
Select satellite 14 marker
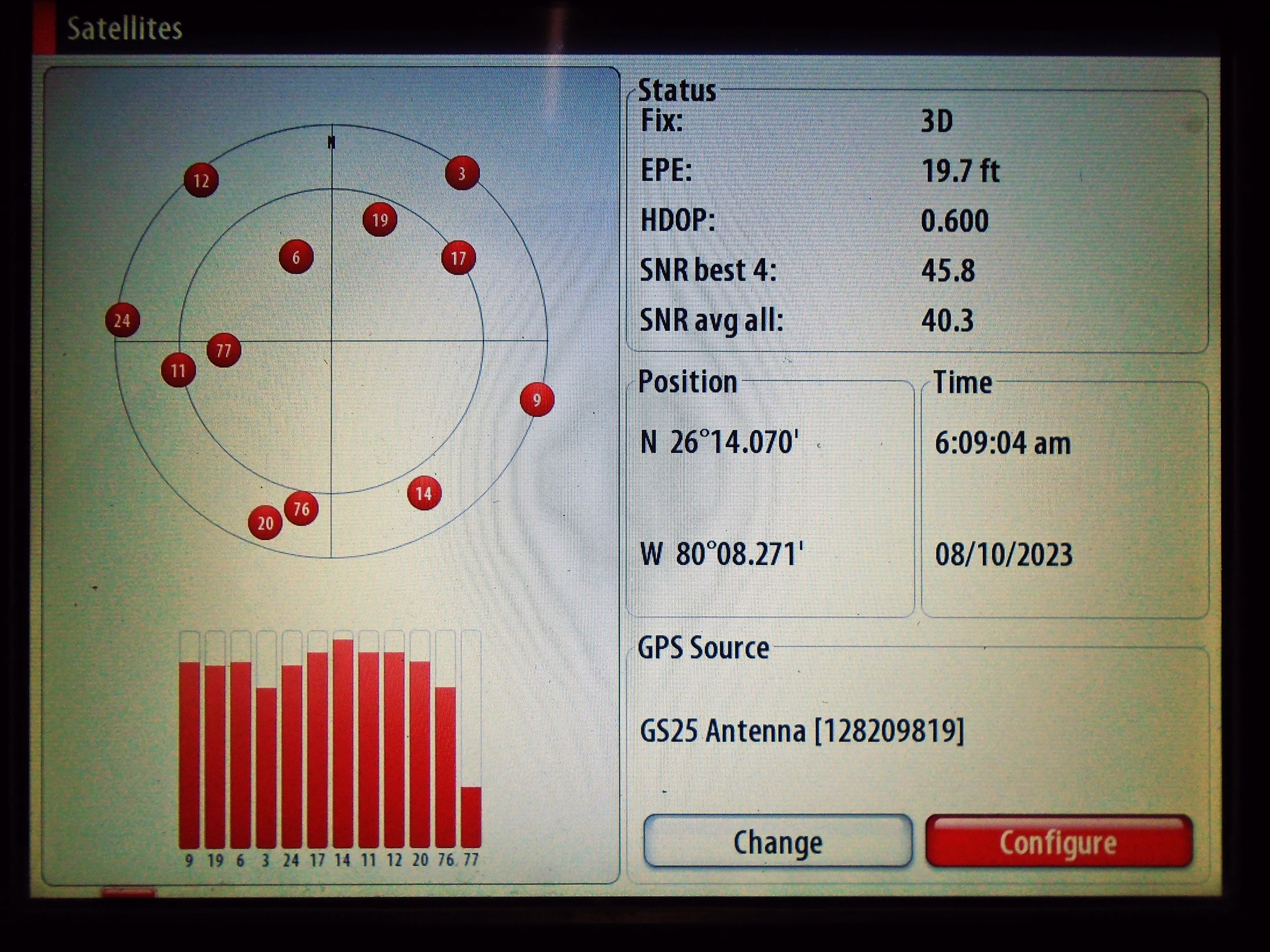[x=424, y=493]
